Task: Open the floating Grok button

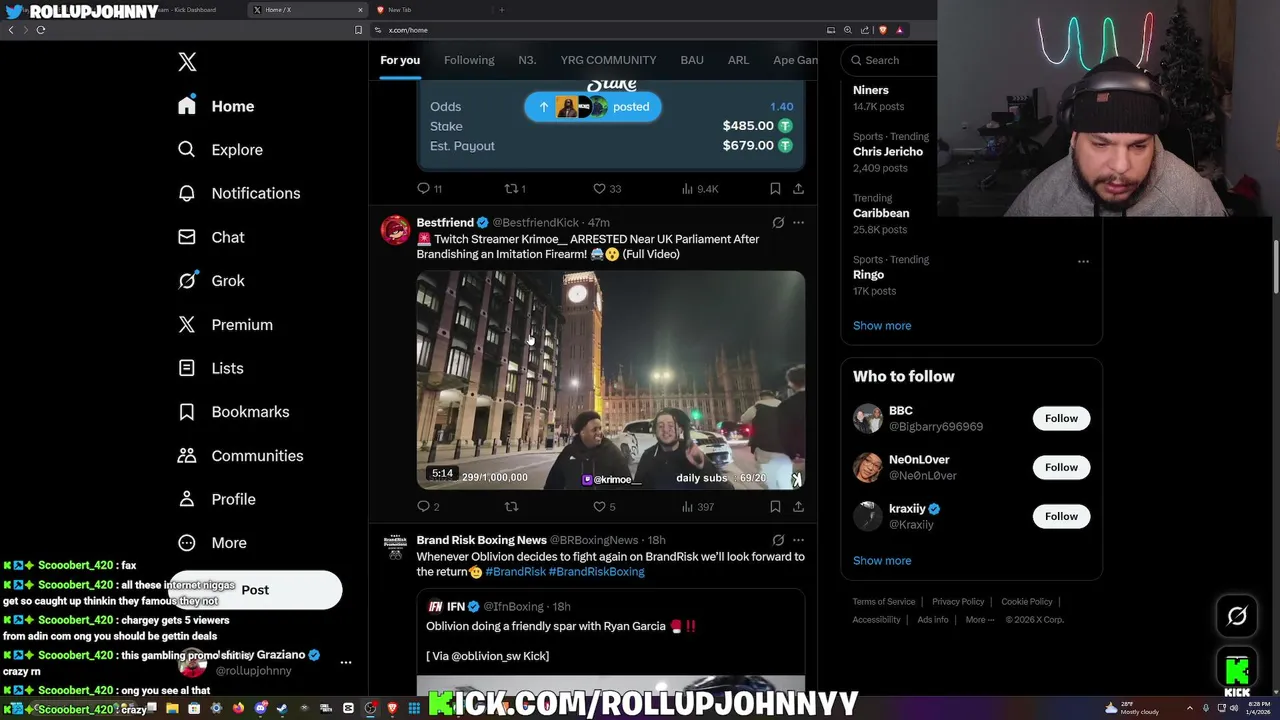Action: tap(1237, 616)
